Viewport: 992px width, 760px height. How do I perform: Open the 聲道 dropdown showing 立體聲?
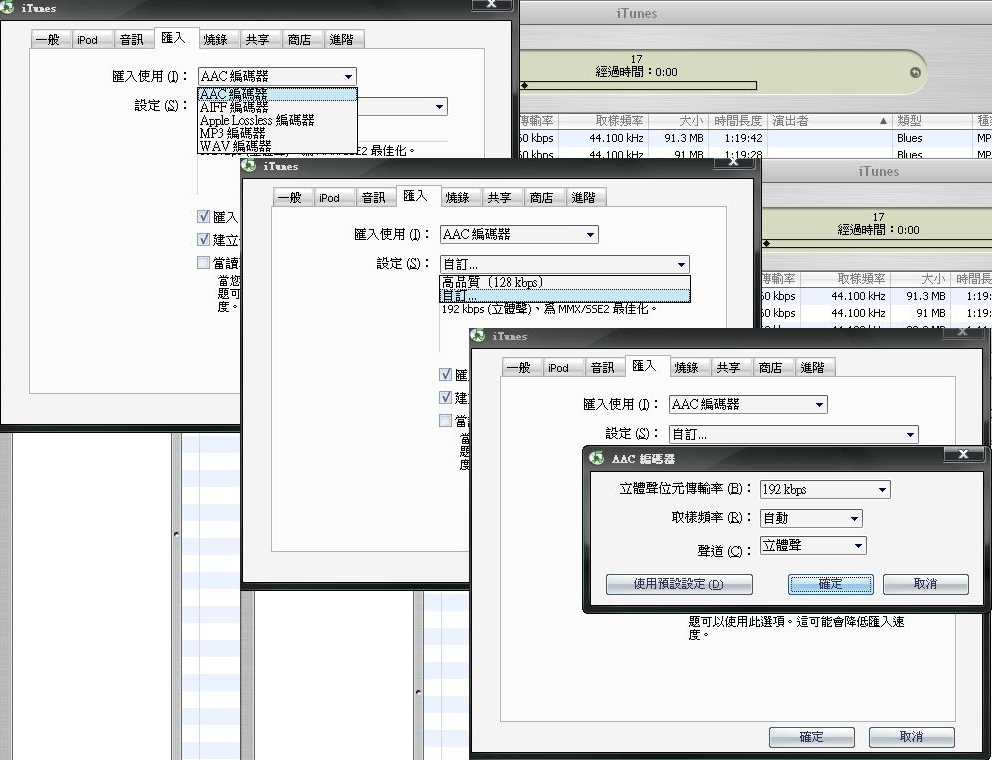812,546
